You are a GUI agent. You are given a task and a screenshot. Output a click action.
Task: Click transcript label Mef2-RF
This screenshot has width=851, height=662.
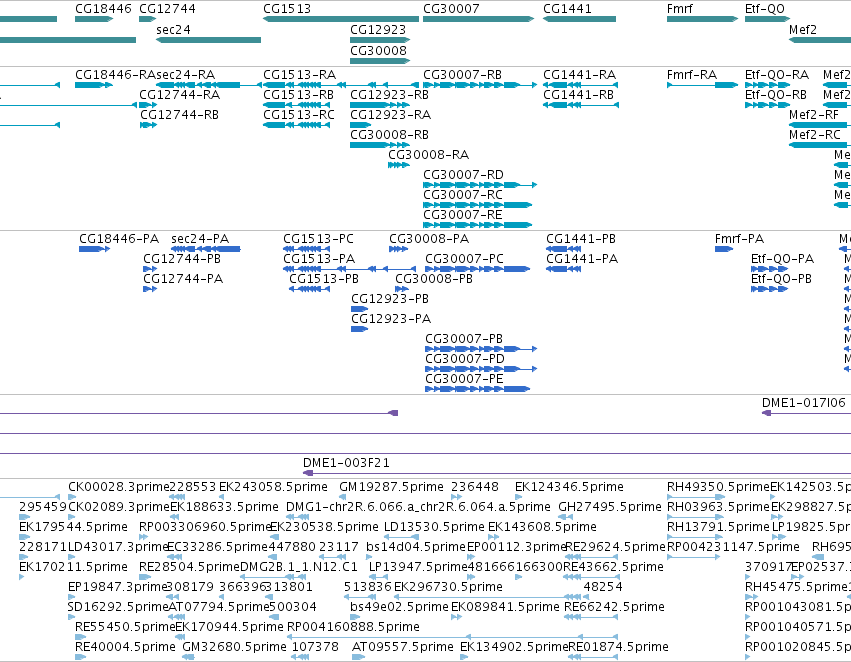814,115
